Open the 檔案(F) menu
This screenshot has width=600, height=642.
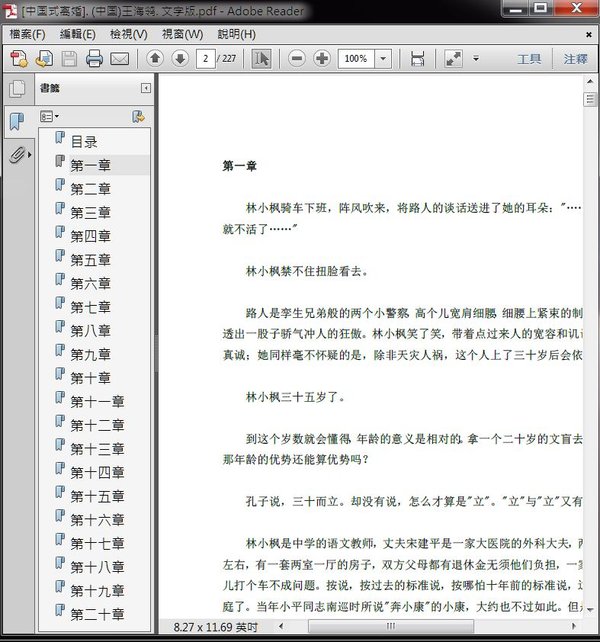(x=27, y=34)
